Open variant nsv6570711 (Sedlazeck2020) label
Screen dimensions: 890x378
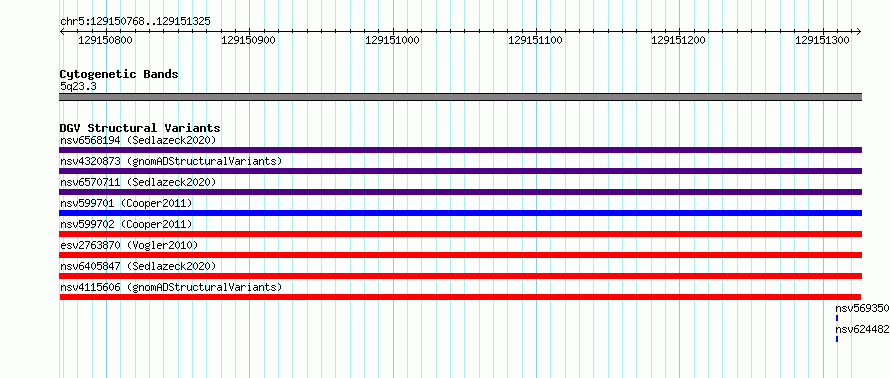pyautogui.click(x=138, y=182)
